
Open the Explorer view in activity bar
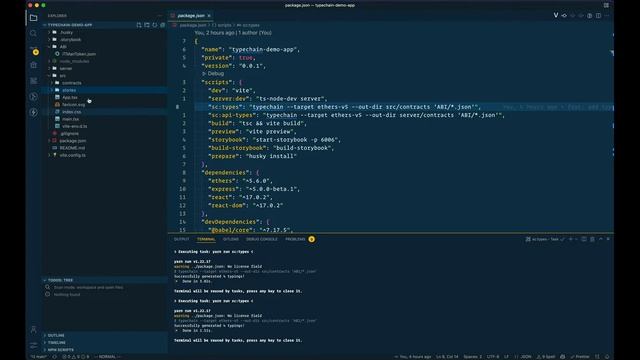[x=33, y=18]
